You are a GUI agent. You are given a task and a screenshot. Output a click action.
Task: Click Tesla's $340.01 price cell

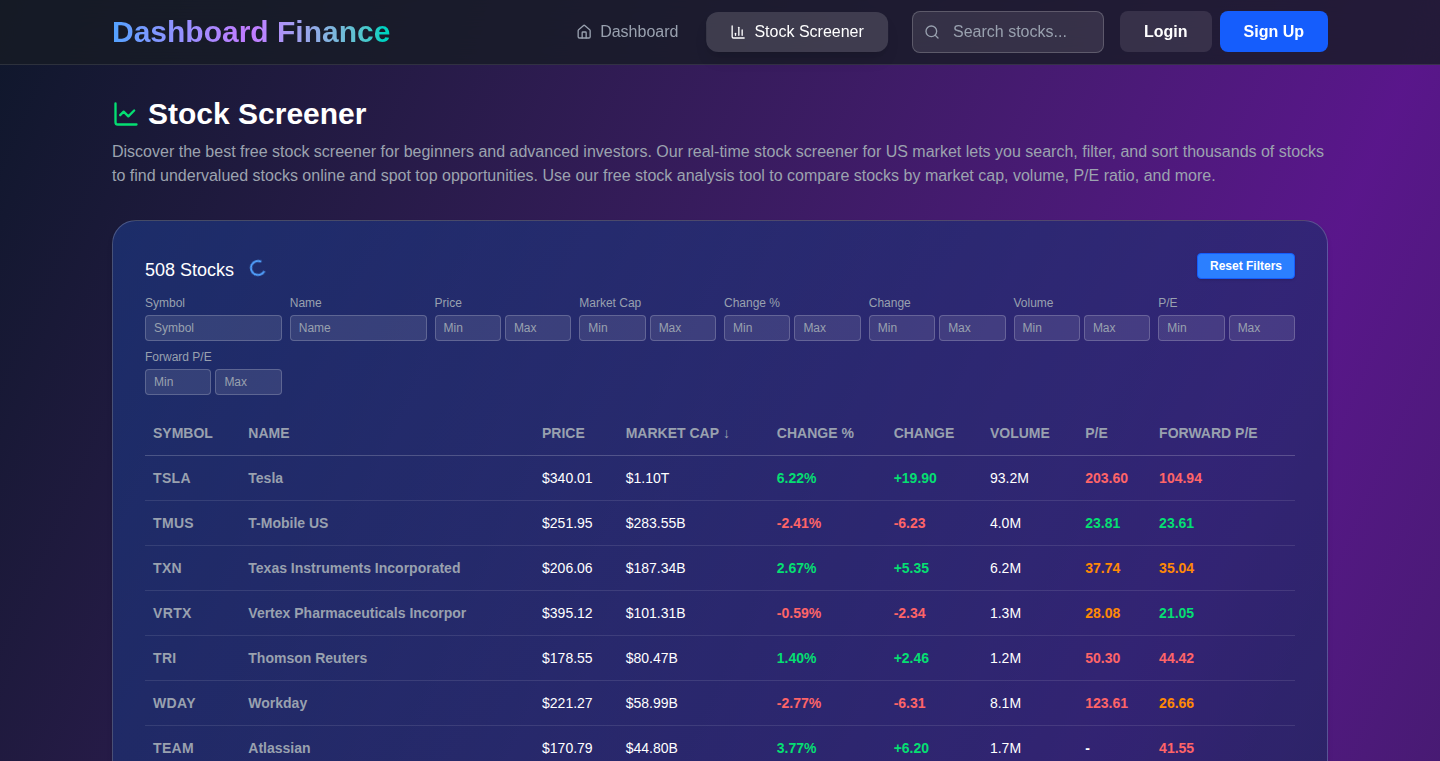(567, 478)
